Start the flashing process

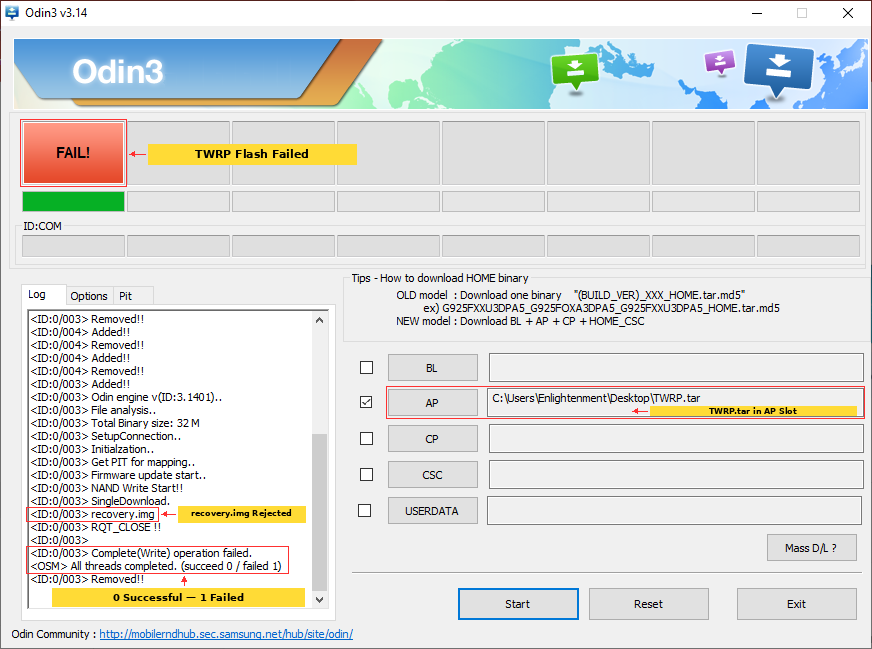coord(518,604)
